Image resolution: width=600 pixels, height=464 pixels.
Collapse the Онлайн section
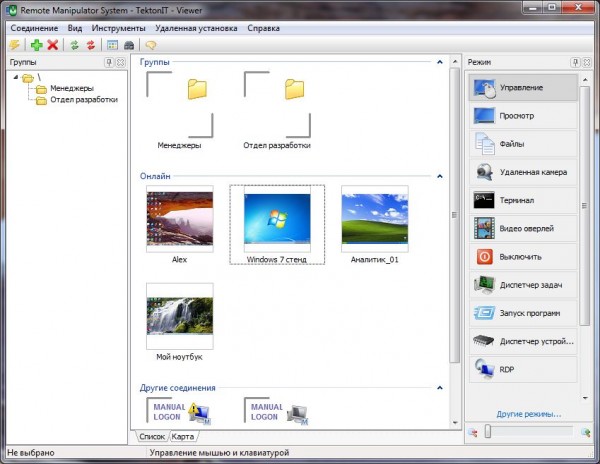[440, 176]
